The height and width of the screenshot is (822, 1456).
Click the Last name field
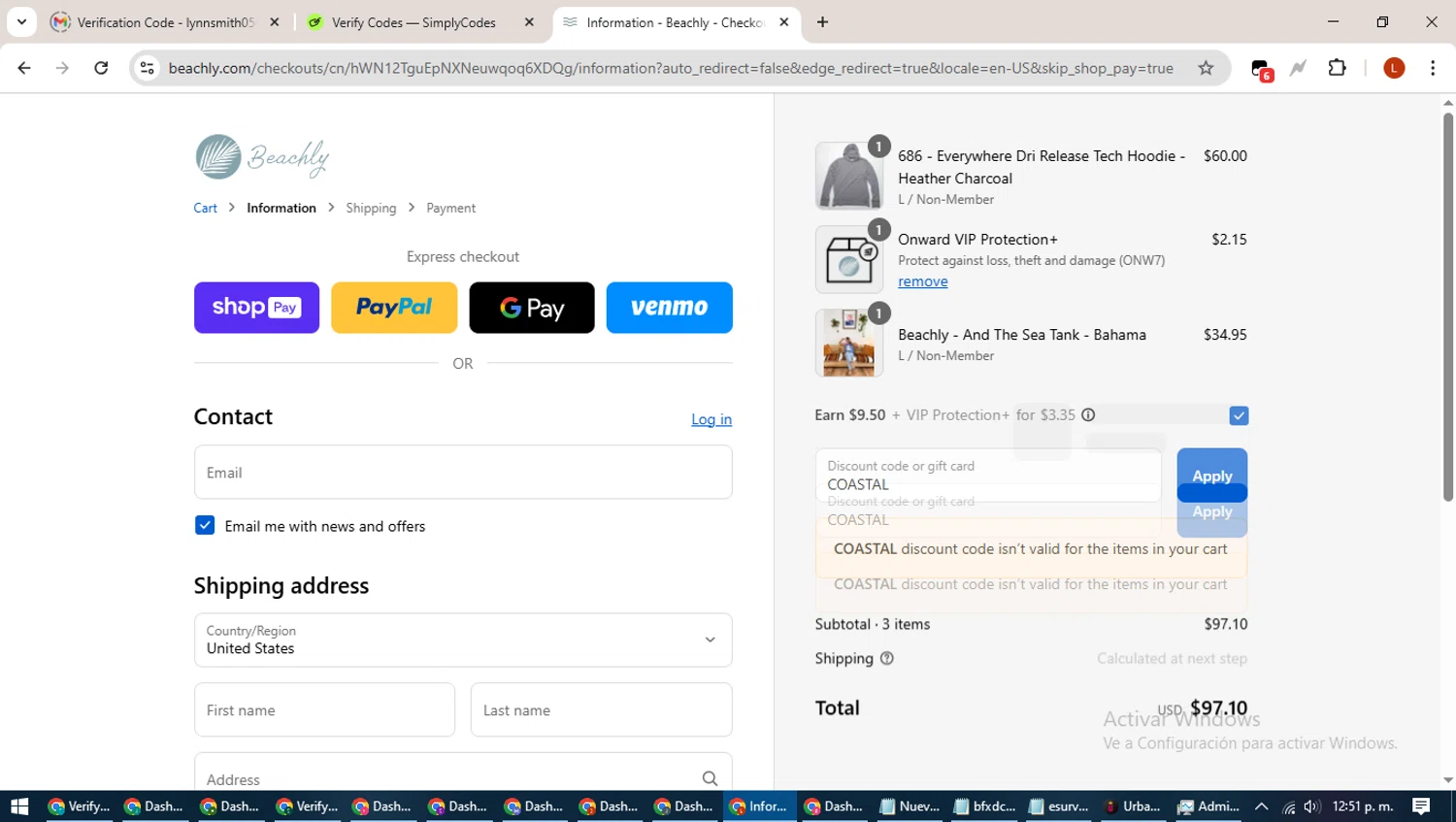[x=602, y=709]
